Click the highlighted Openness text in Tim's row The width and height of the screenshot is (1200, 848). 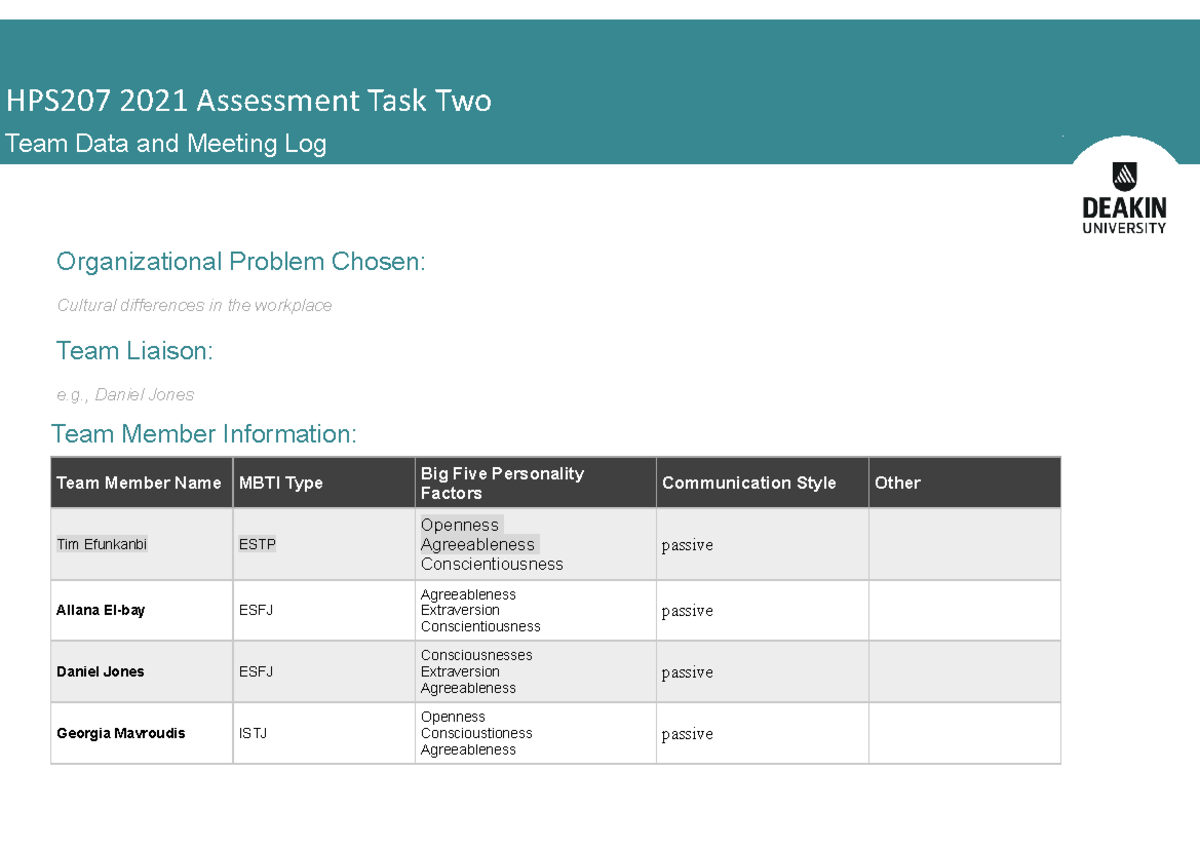pyautogui.click(x=460, y=524)
